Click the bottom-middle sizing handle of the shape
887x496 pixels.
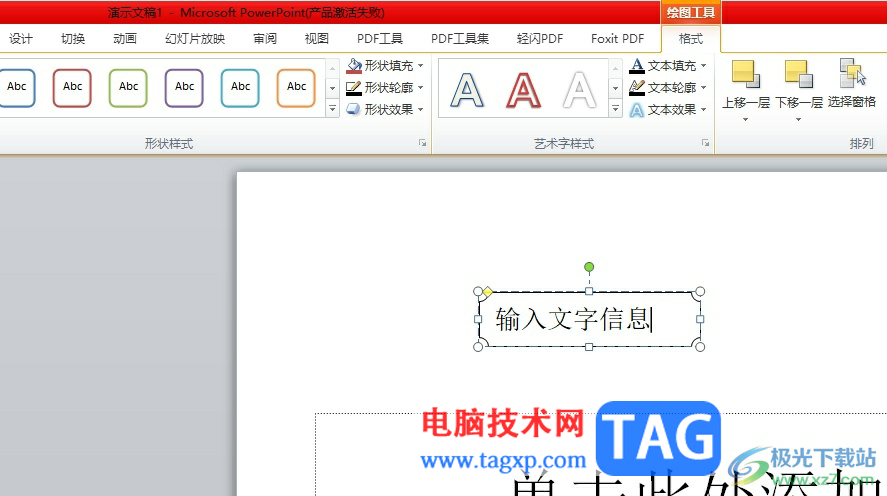point(589,347)
